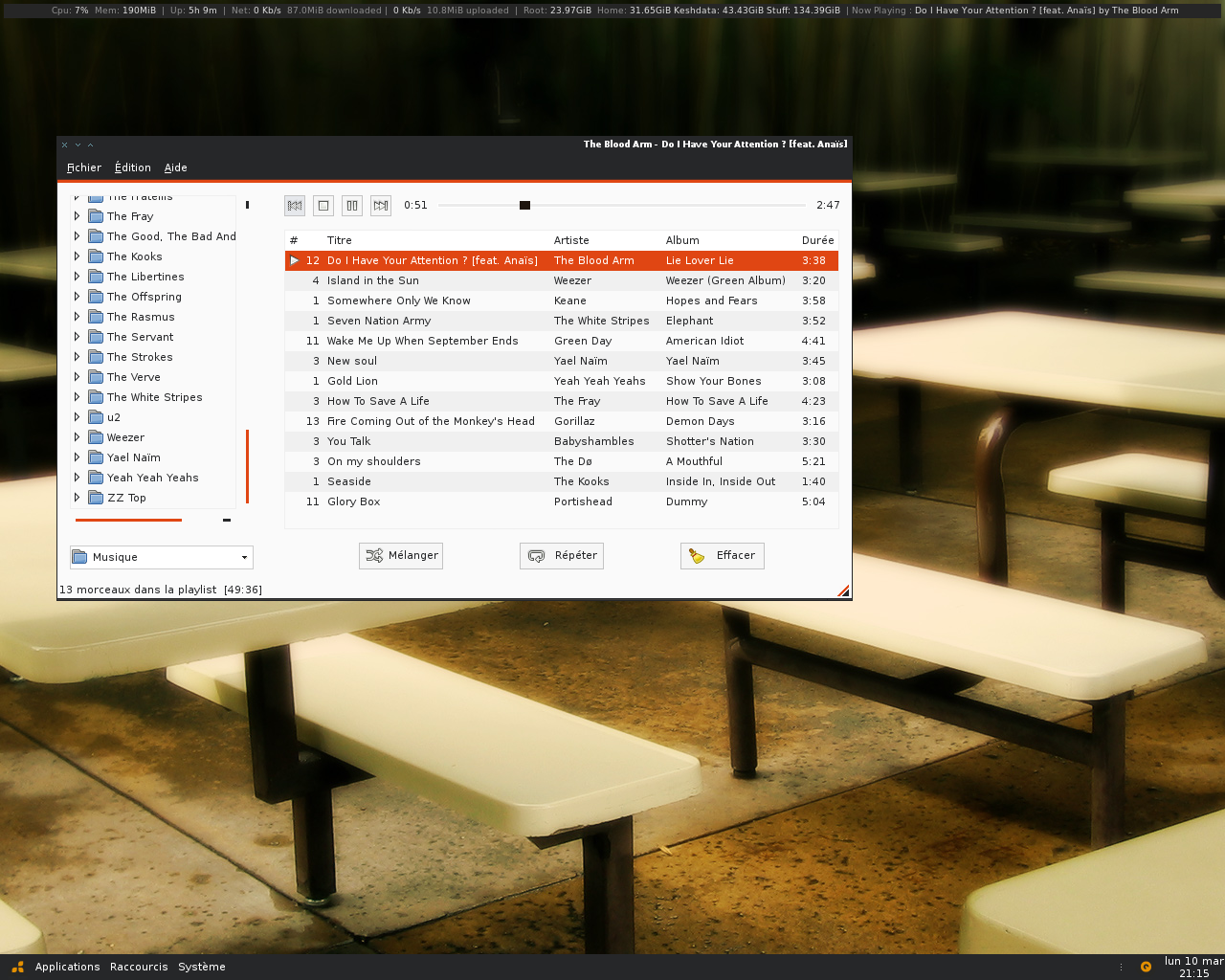Expand The Libertines folder
1225x980 pixels.
point(77,277)
